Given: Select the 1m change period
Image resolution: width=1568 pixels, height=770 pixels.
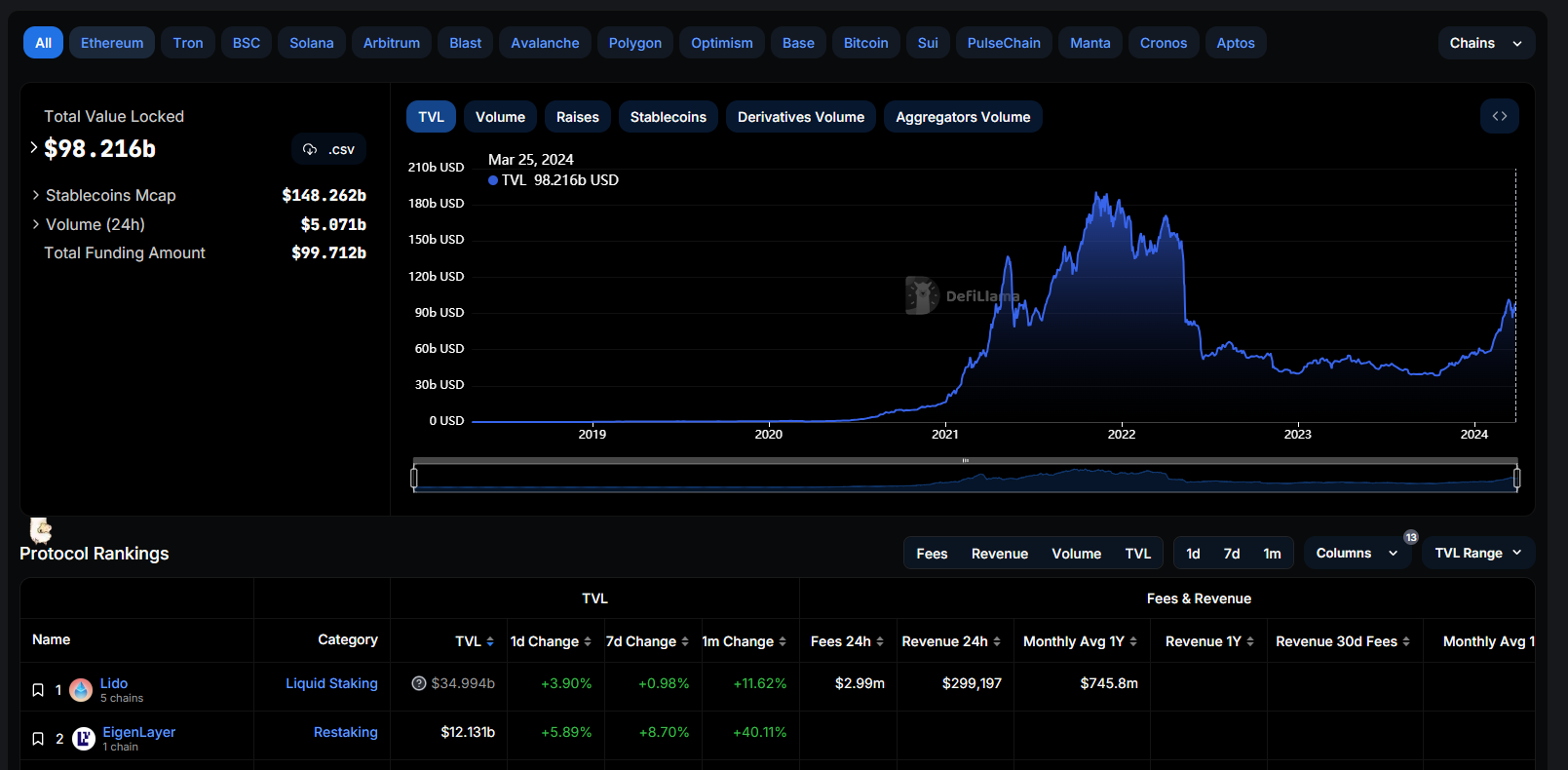Looking at the screenshot, I should pyautogui.click(x=1272, y=554).
